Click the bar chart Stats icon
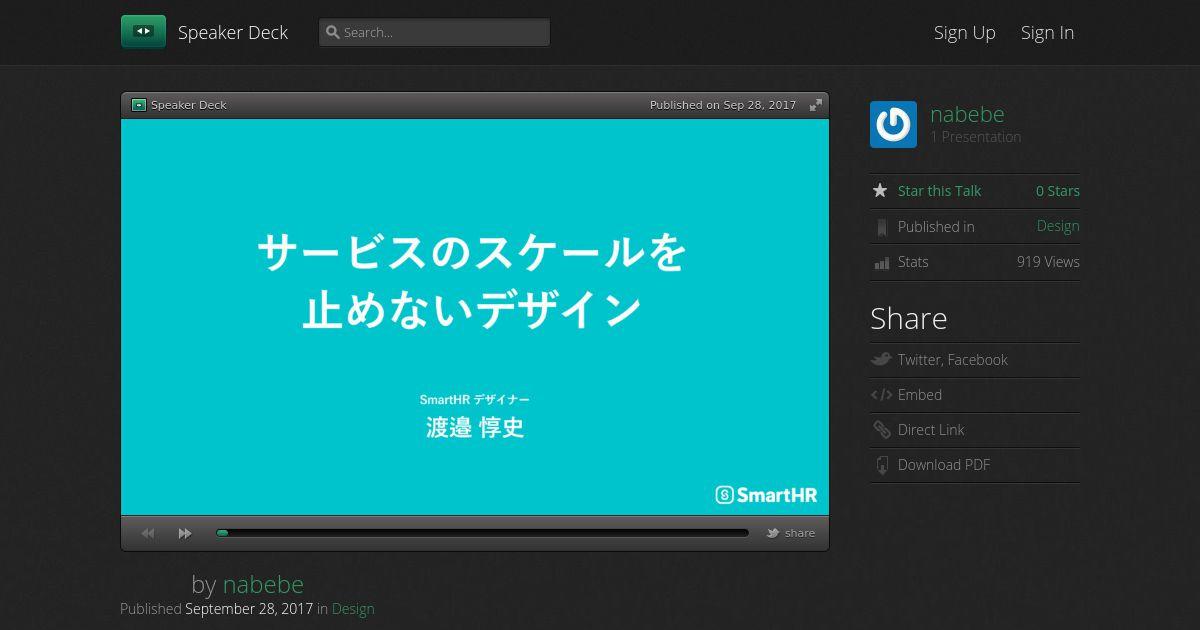Viewport: 1200px width, 630px height. [881, 263]
